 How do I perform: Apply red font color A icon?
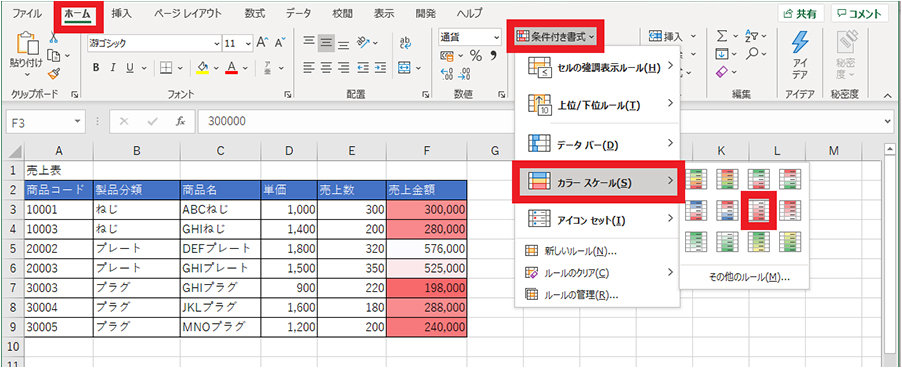point(232,68)
